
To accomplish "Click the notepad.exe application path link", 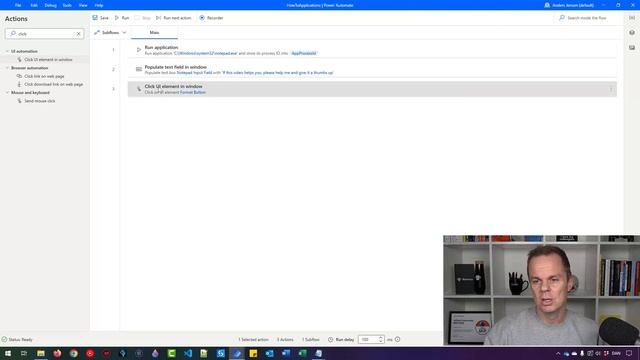I will [x=205, y=53].
